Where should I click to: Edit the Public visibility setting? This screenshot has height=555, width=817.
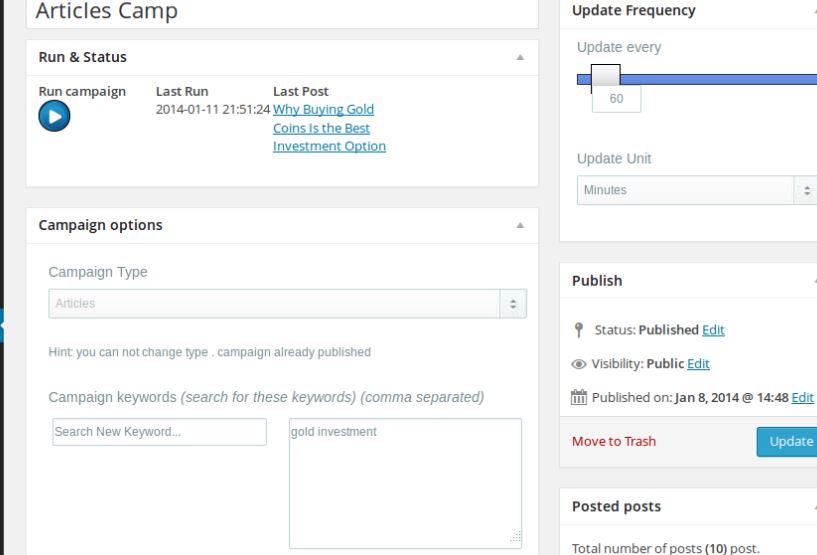(698, 364)
